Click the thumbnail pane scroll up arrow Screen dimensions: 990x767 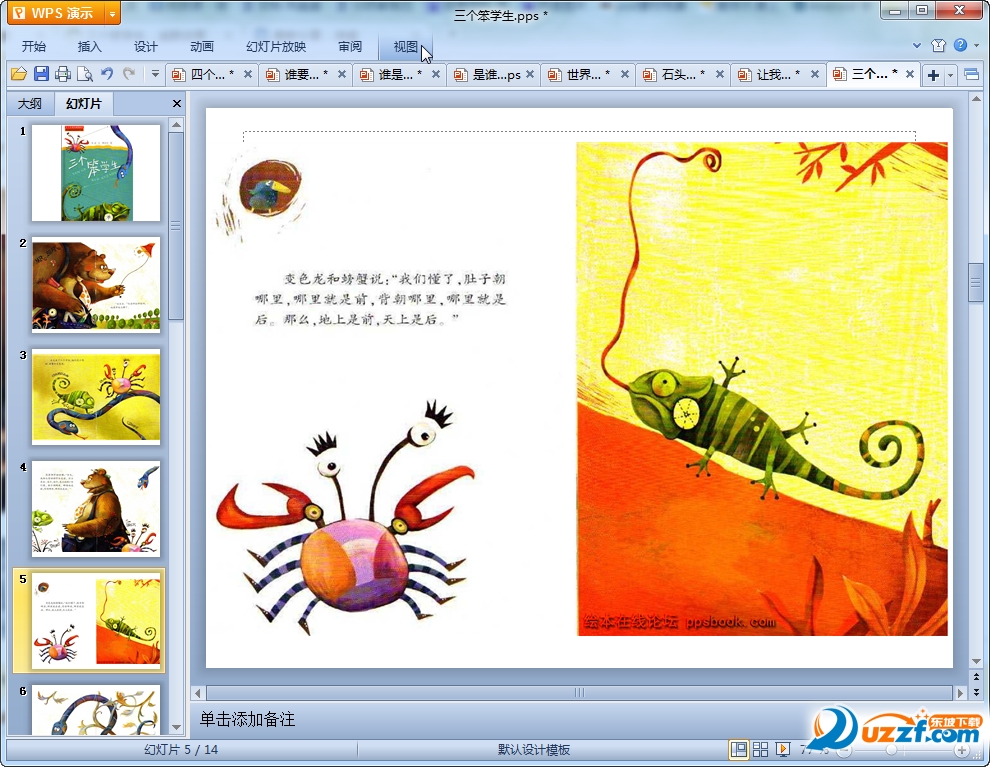[x=177, y=124]
